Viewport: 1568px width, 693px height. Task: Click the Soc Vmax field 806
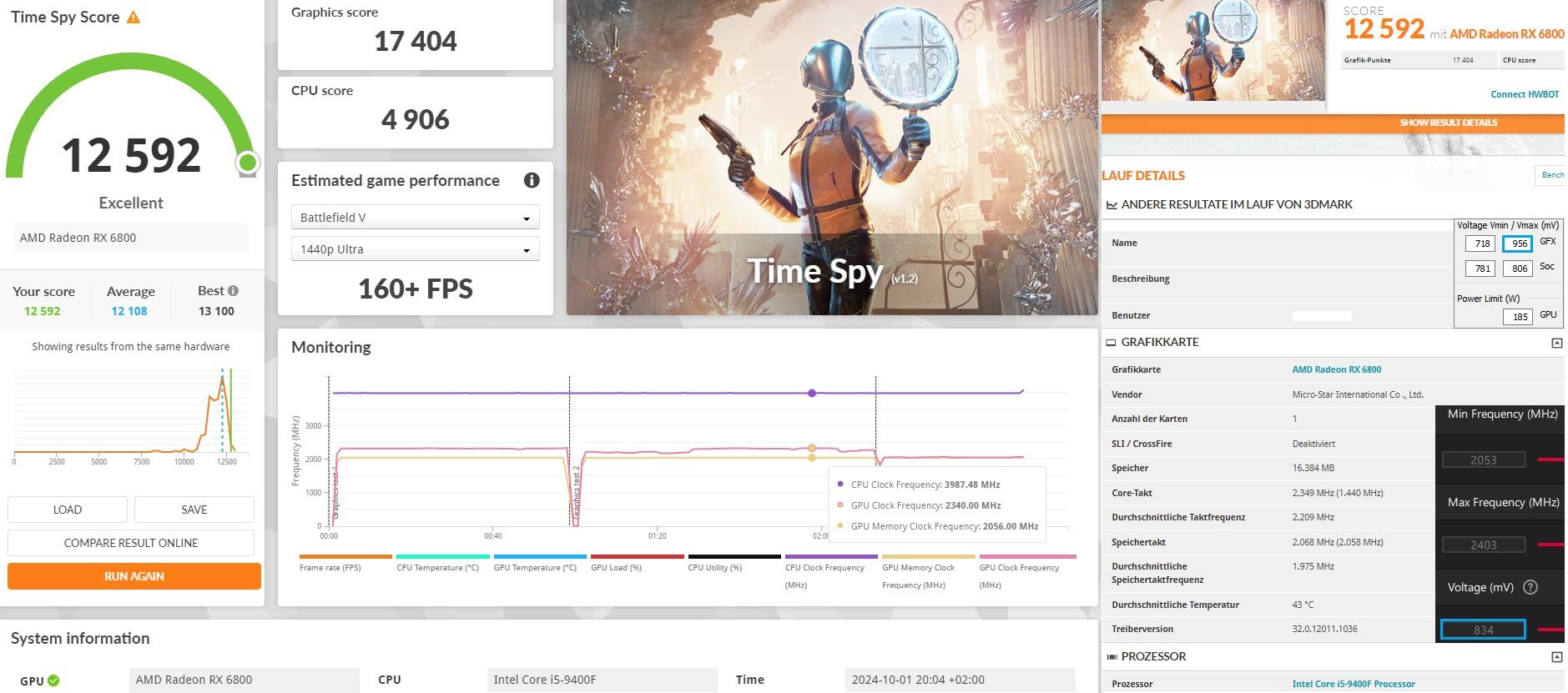coord(1516,269)
